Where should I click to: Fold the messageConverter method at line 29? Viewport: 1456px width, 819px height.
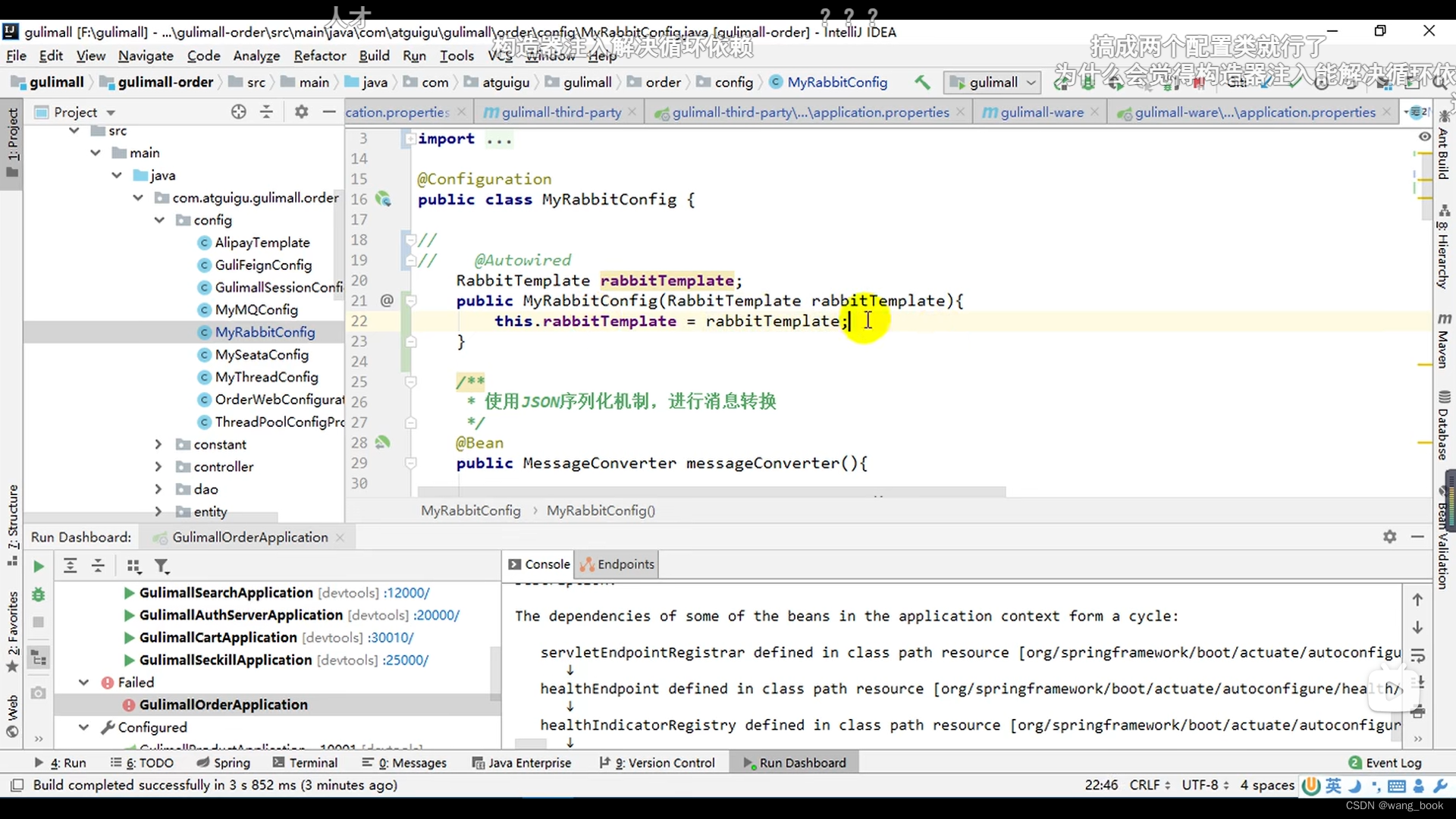410,463
